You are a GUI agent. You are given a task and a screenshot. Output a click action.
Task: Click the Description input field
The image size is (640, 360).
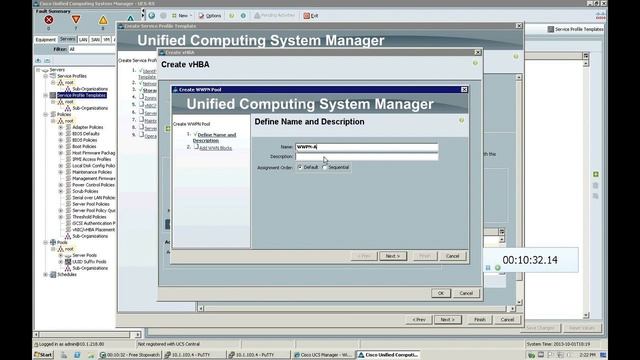coord(367,157)
